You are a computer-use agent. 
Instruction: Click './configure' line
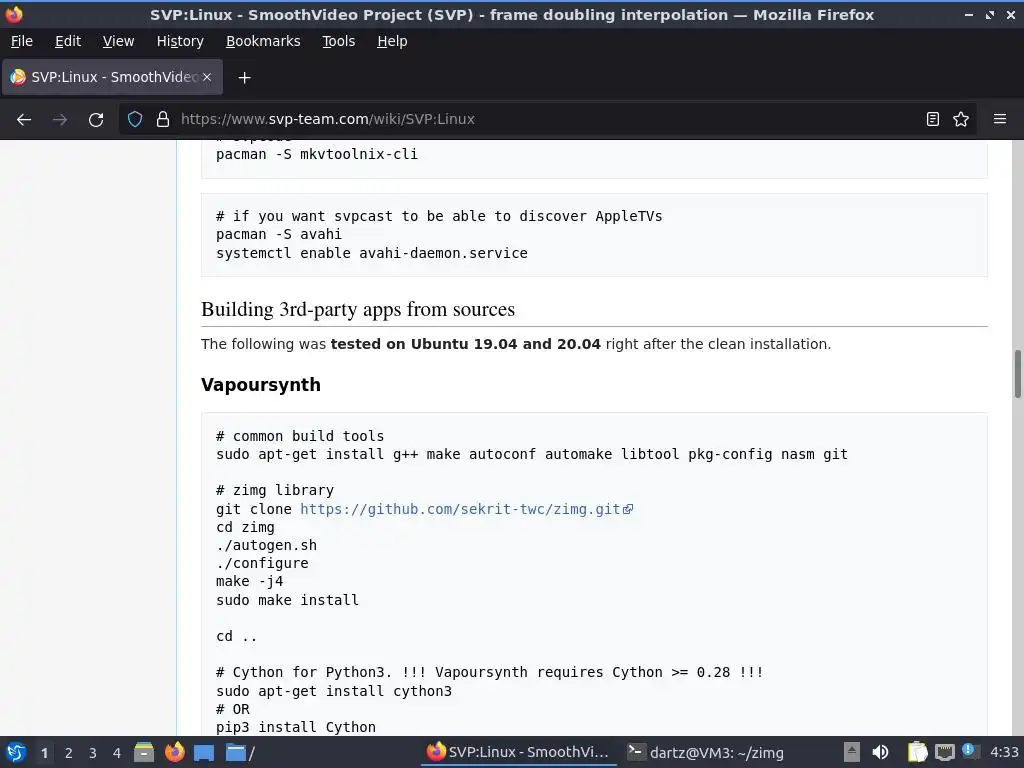(x=262, y=564)
